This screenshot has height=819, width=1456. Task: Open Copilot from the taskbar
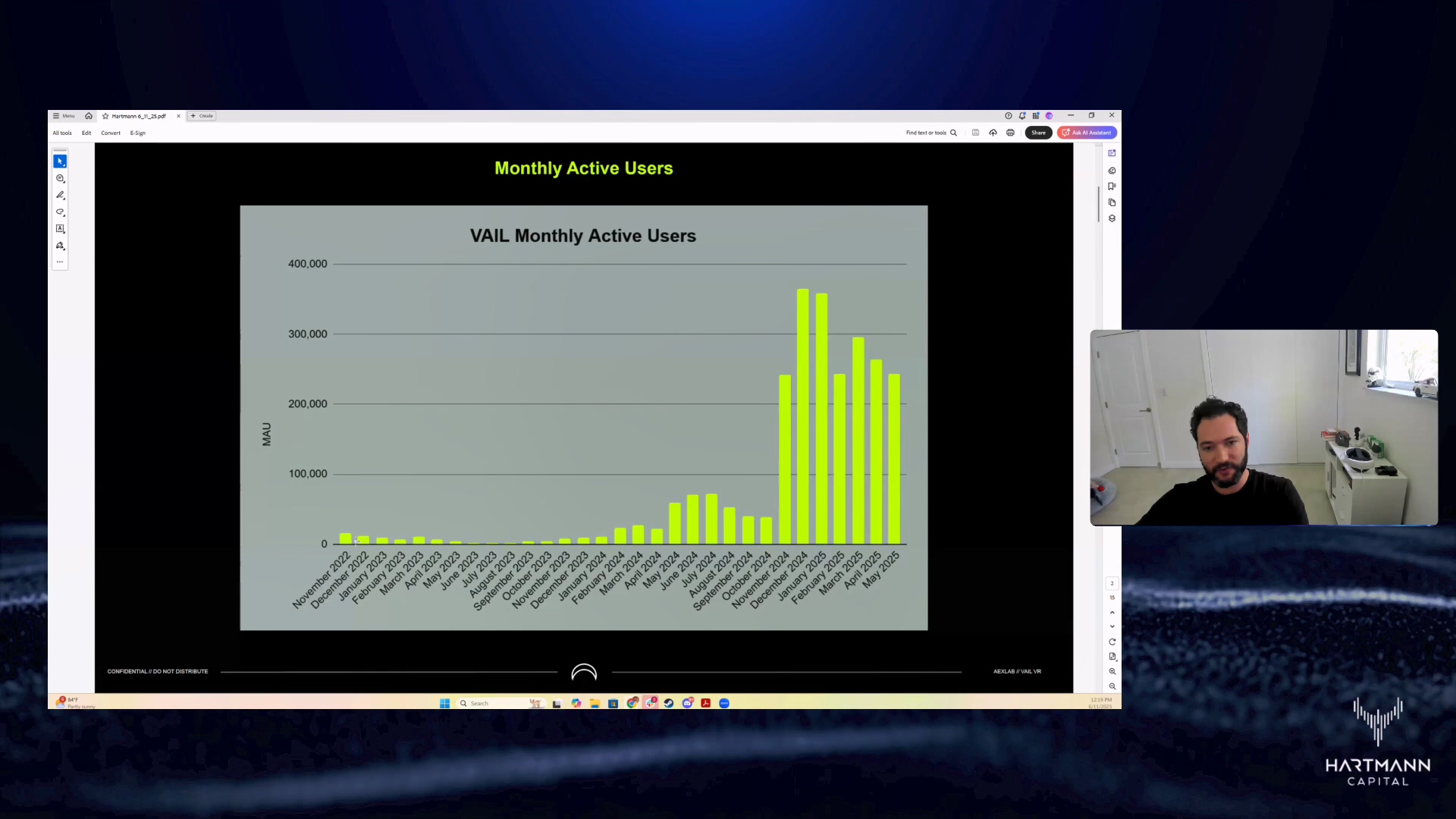coord(576,703)
